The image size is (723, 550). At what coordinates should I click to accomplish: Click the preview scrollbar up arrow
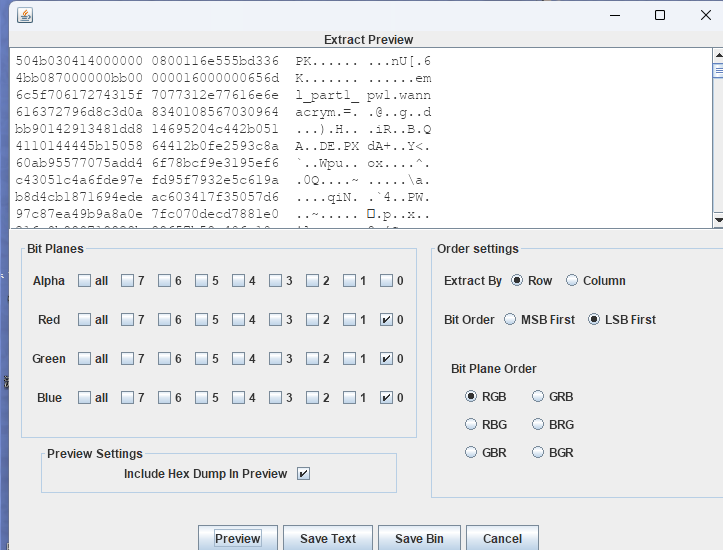(717, 54)
